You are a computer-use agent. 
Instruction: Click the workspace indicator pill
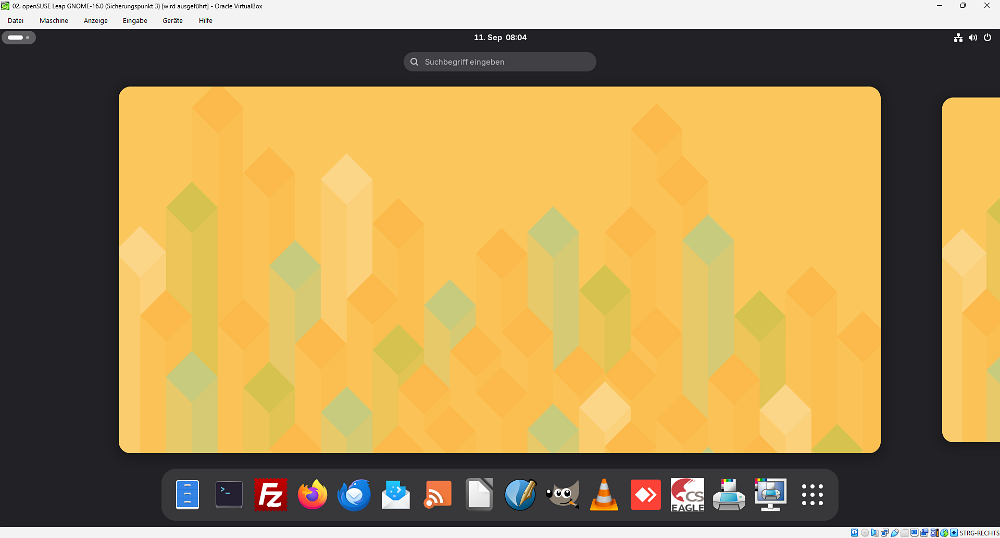pos(18,37)
